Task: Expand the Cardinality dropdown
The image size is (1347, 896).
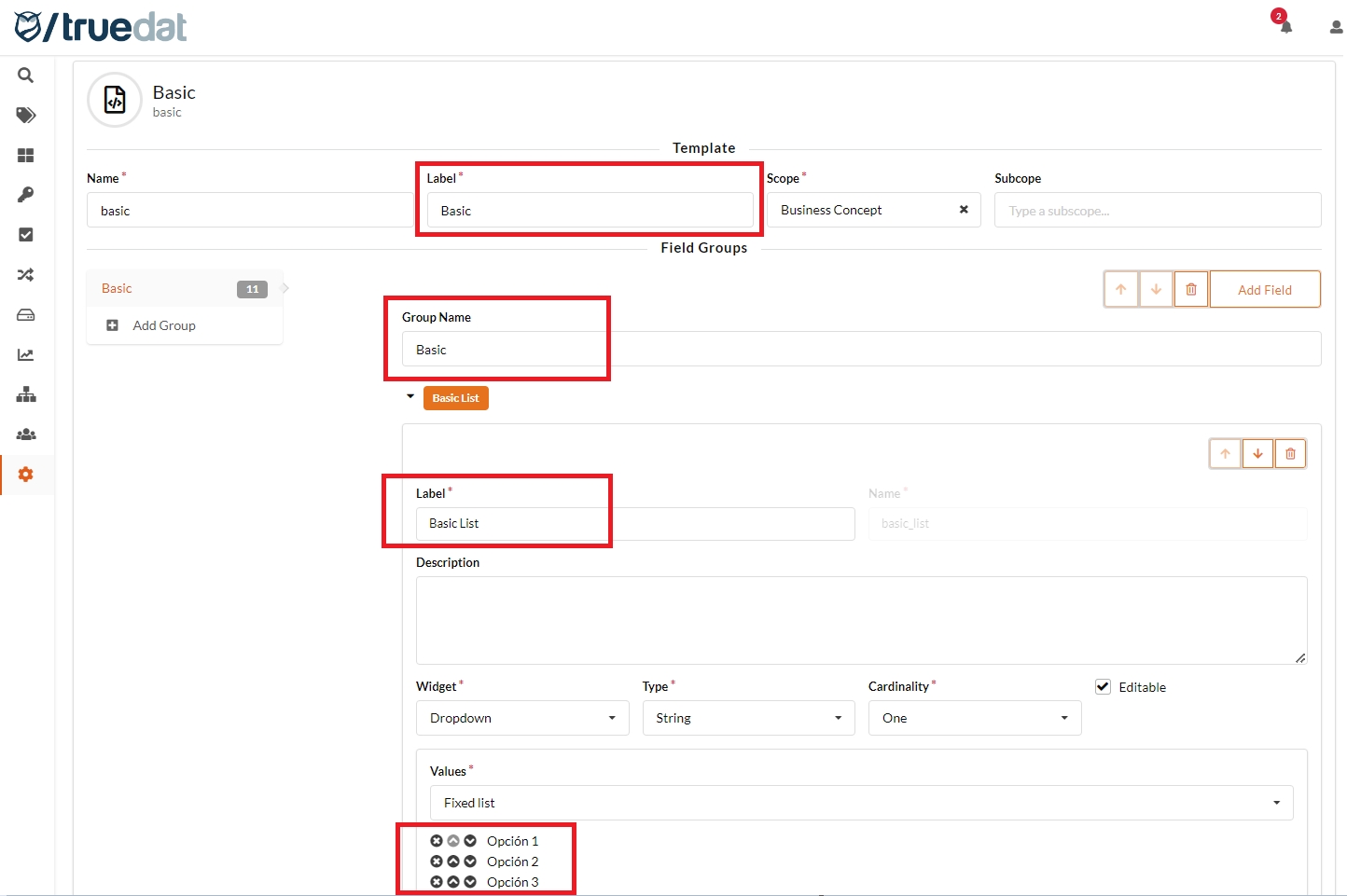Action: [x=974, y=718]
